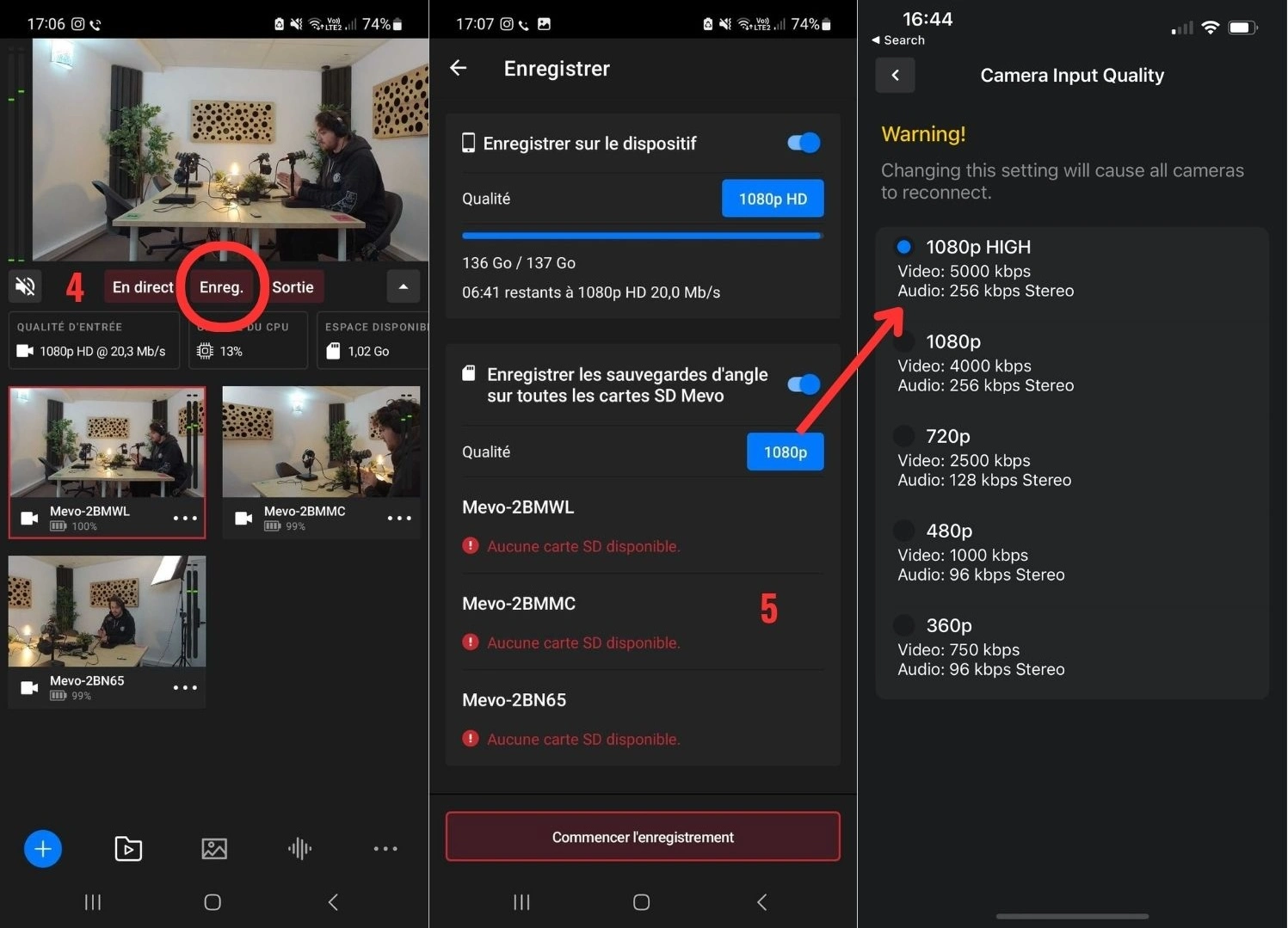Select the Mevo-2BN65 camera thumbnail
The image size is (1288, 928).
pos(107,611)
